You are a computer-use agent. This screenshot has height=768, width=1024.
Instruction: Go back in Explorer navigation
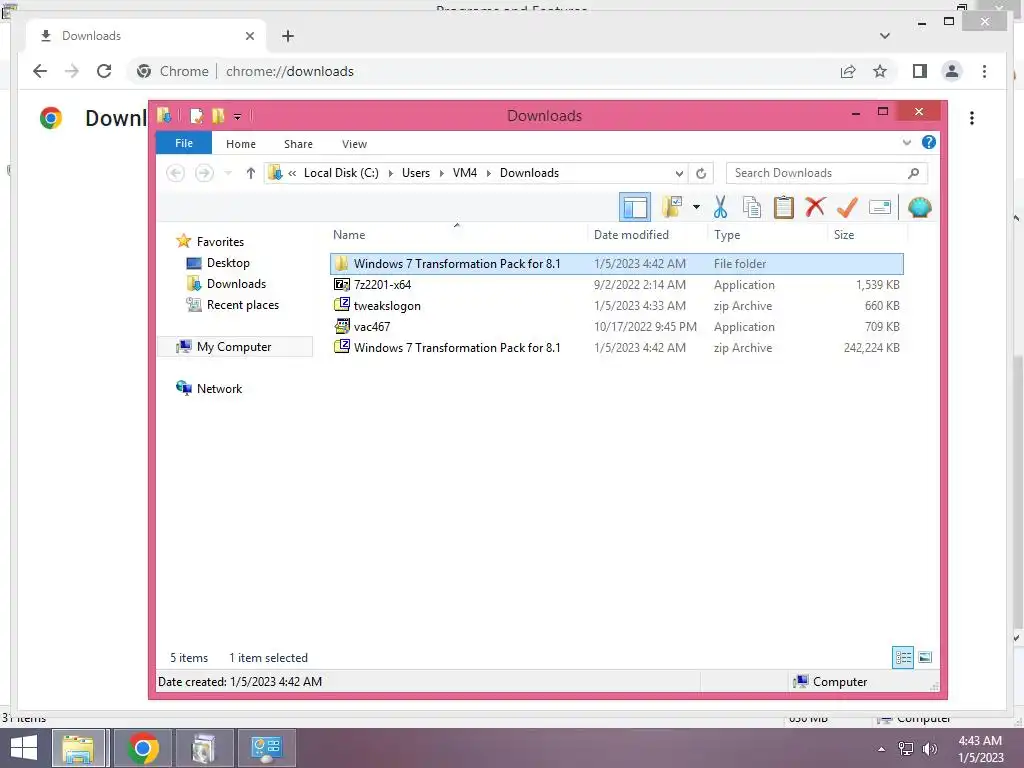pos(175,173)
